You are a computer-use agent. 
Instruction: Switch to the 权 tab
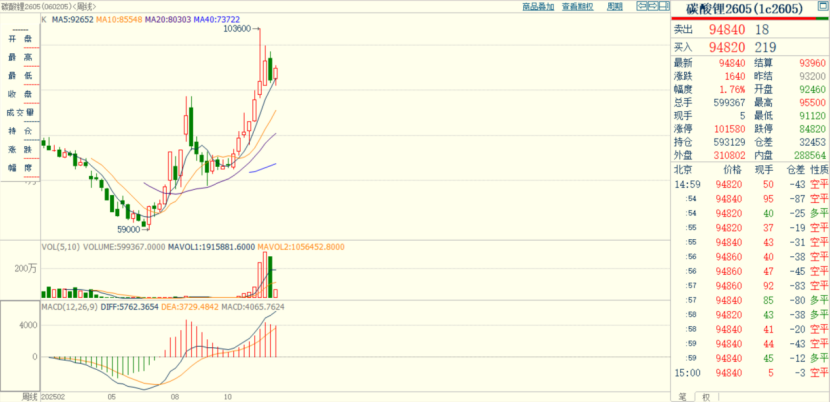(x=706, y=397)
